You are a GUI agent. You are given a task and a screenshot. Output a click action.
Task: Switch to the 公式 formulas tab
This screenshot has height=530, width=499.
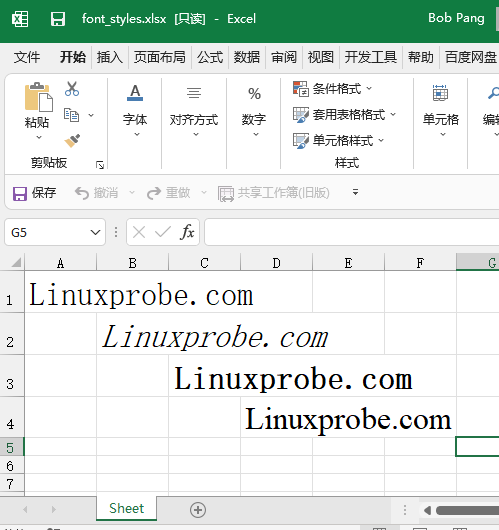click(x=210, y=57)
